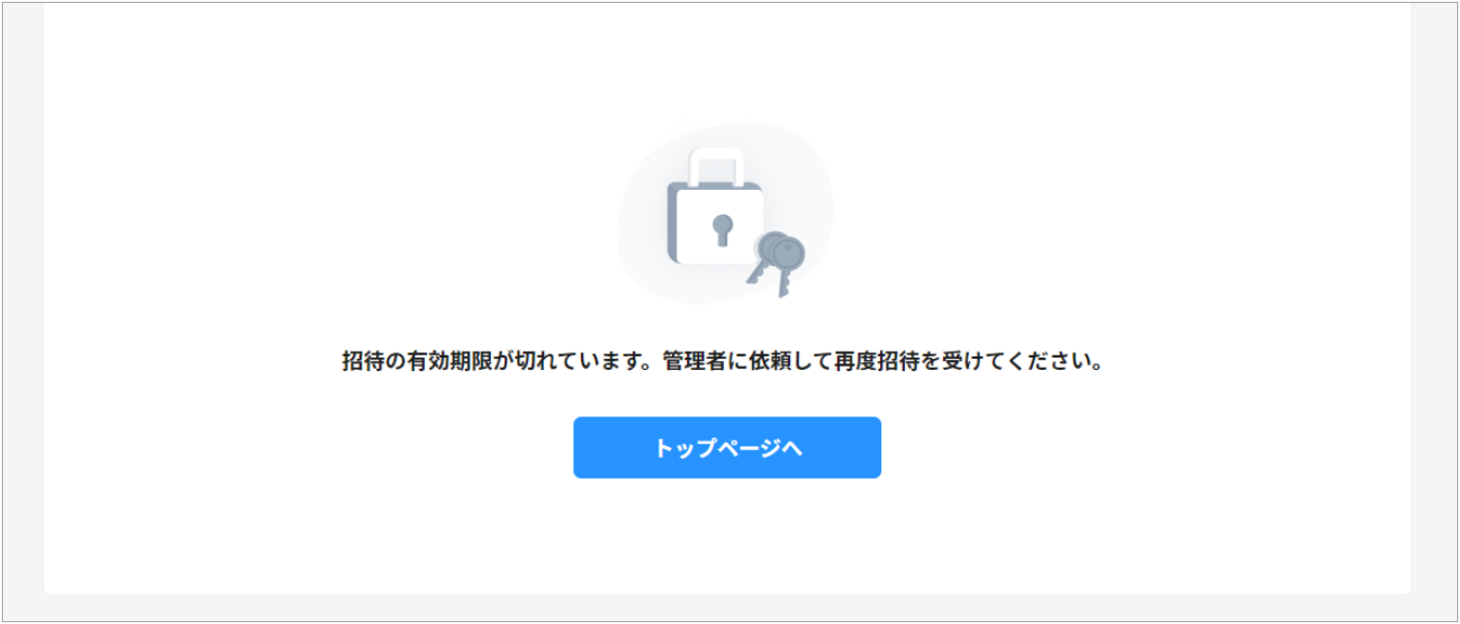Click the word 招待 at the message start

pyautogui.click(x=366, y=362)
